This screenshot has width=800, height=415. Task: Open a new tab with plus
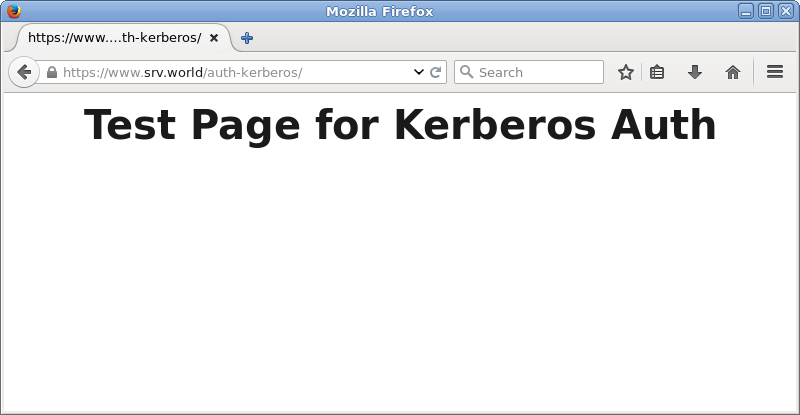point(247,38)
